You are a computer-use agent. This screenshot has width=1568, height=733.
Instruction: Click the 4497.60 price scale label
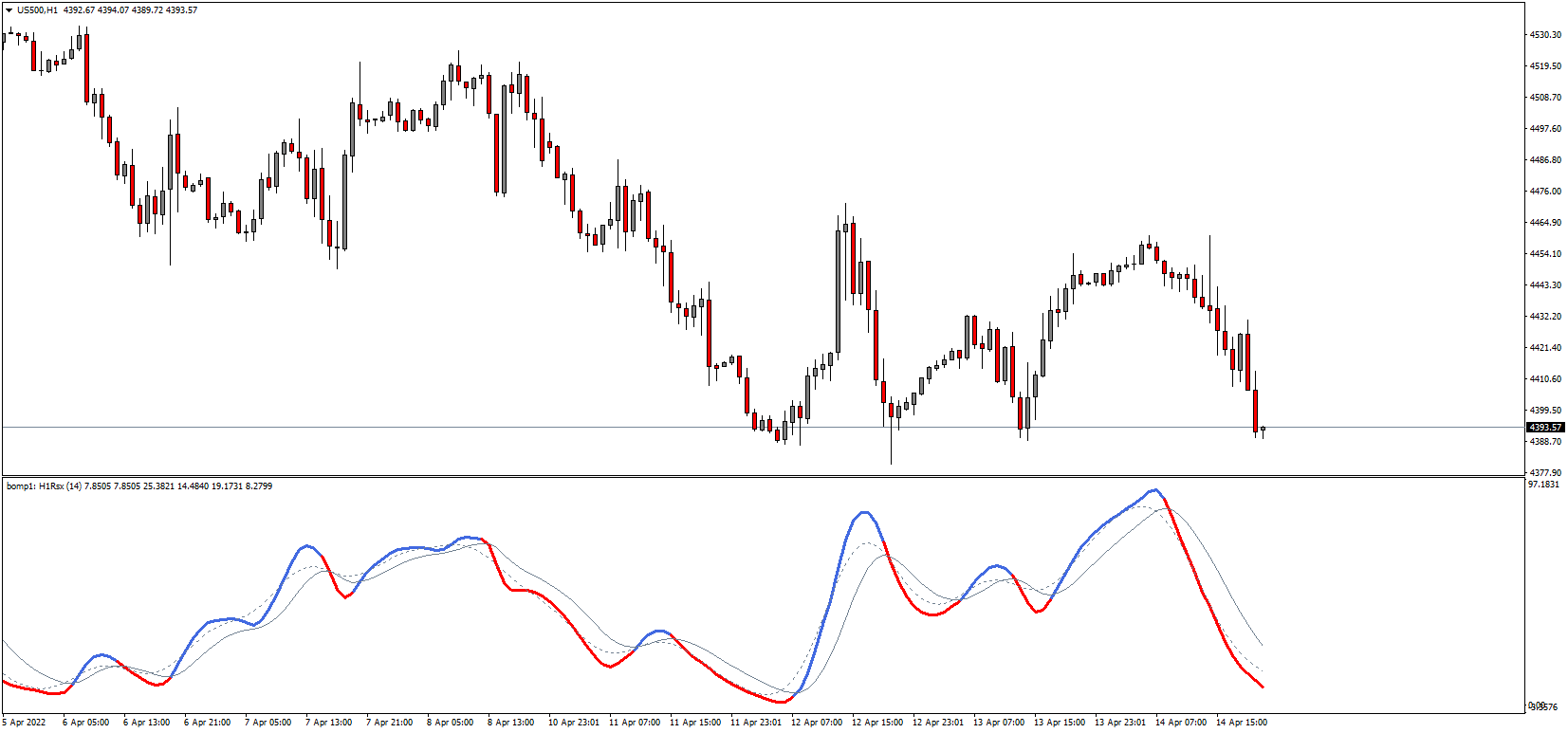coord(1545,129)
